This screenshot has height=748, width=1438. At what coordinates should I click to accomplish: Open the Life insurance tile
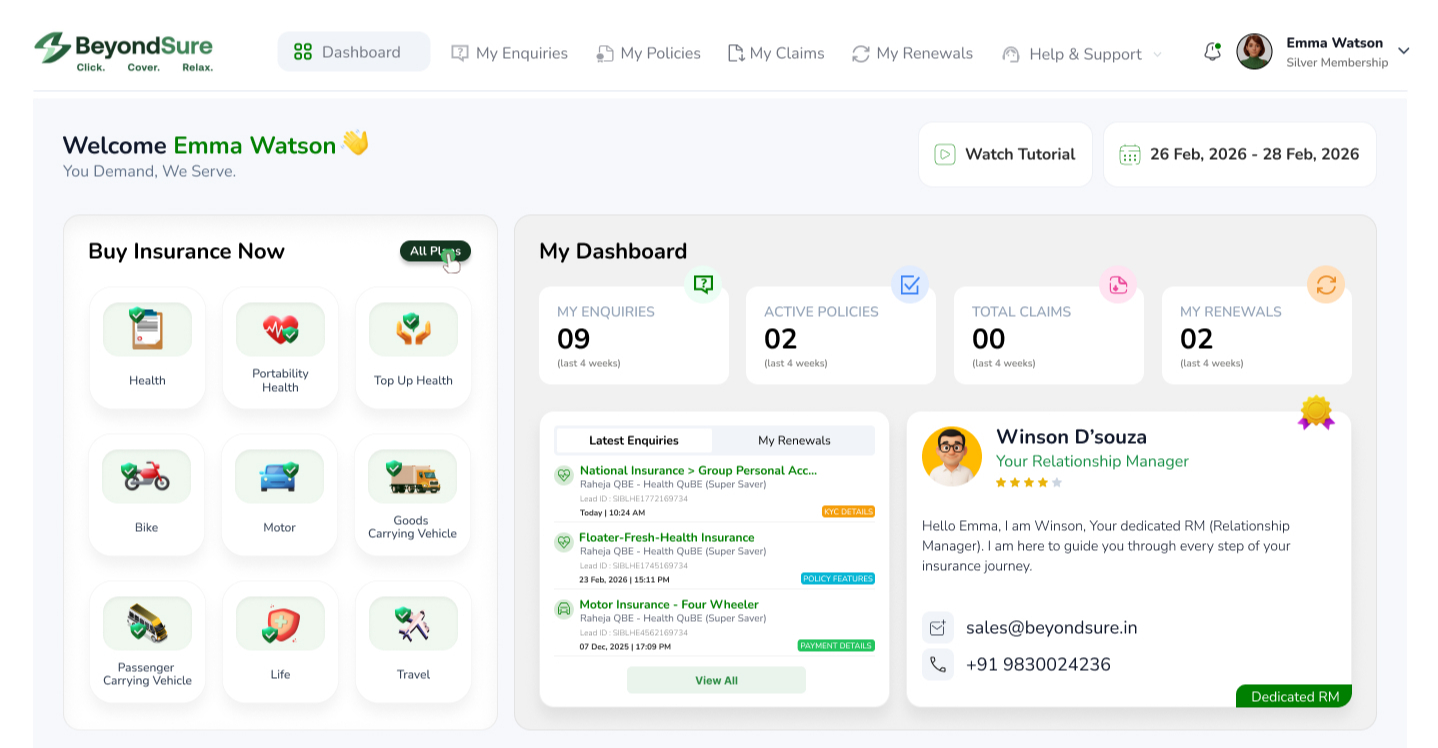pos(280,642)
